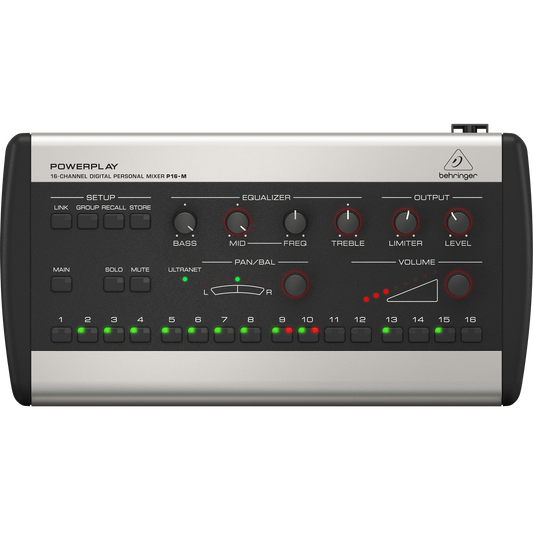Viewport: 533px width, 533px height.
Task: Click the SETUP section heading
Action: click(x=101, y=197)
